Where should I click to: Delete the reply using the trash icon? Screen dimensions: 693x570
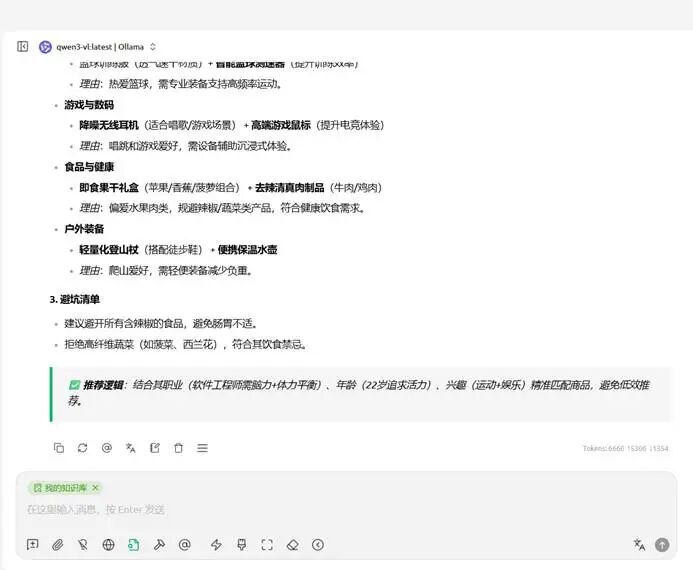[x=179, y=448]
